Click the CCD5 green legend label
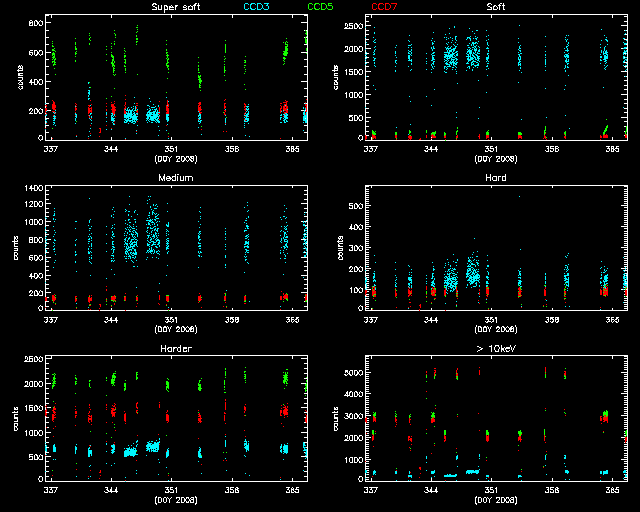 click(321, 7)
